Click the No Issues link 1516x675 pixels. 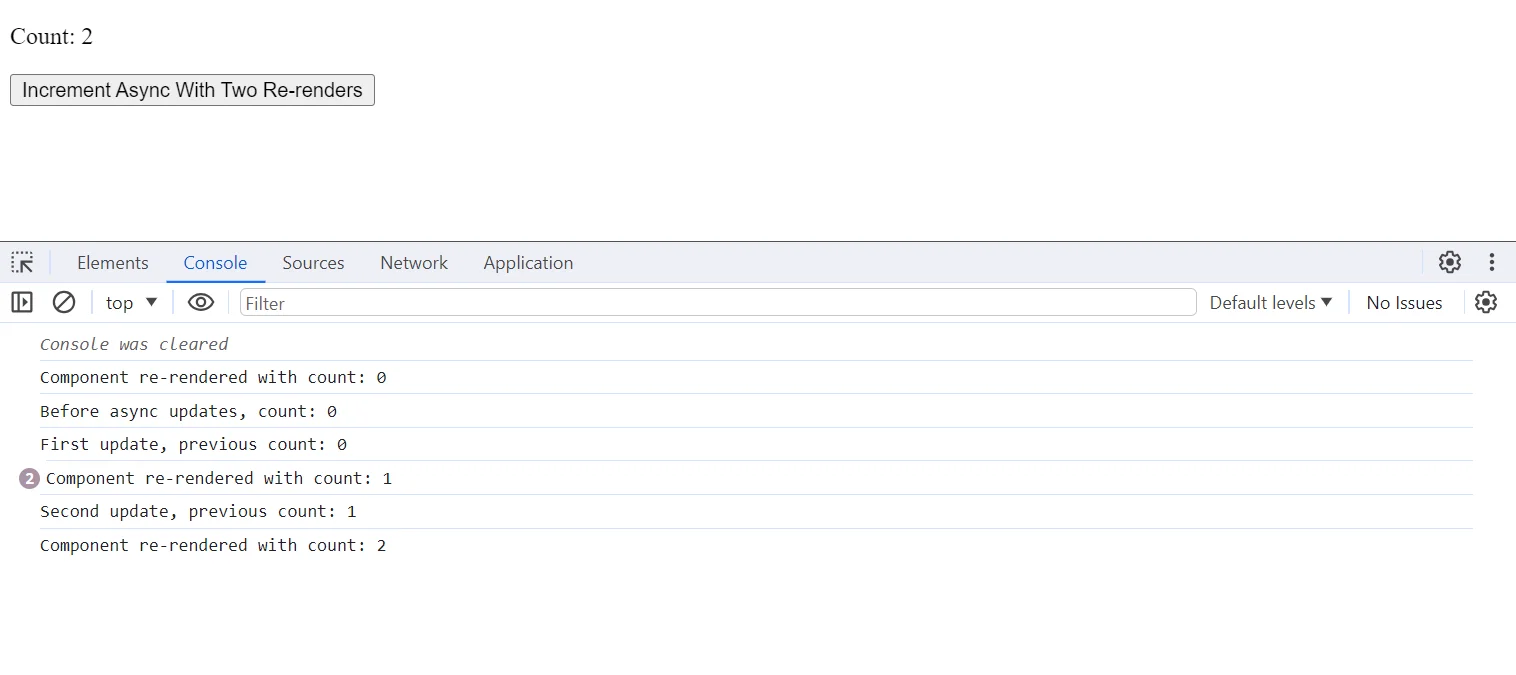[x=1403, y=302]
